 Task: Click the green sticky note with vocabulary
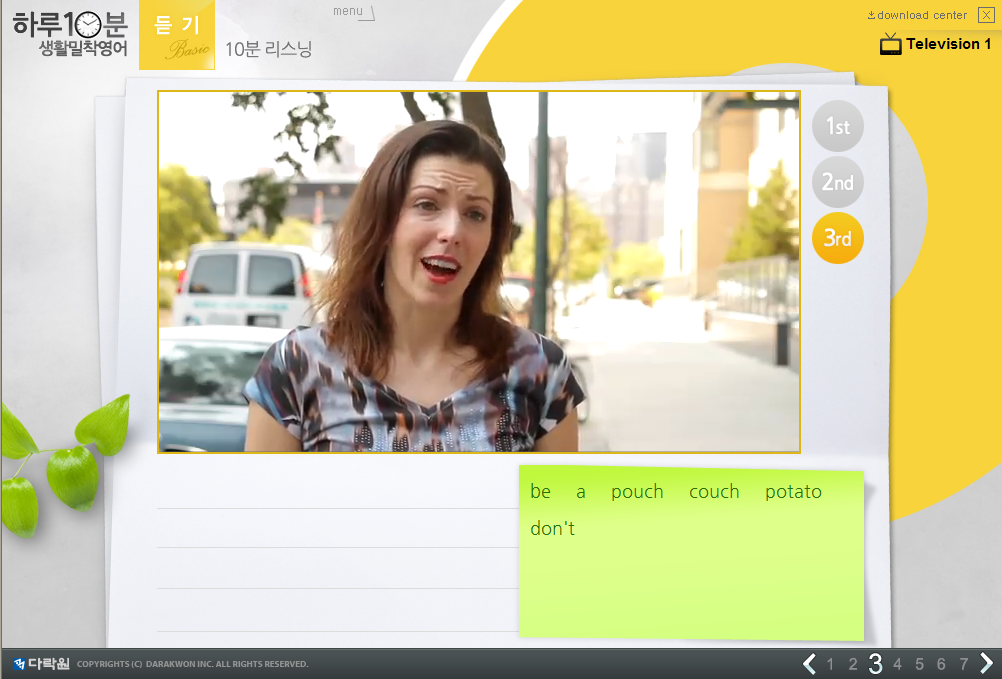tap(690, 553)
